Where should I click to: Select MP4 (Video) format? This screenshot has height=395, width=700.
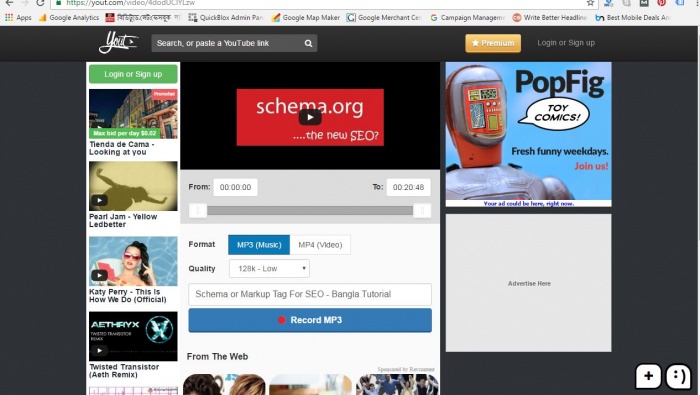[320, 245]
